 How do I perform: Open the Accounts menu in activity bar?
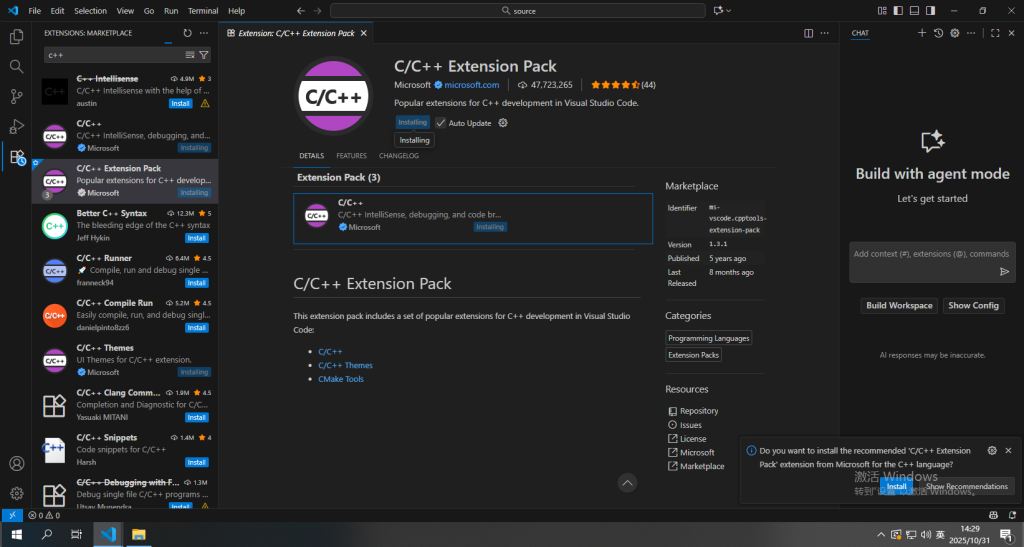click(16, 464)
